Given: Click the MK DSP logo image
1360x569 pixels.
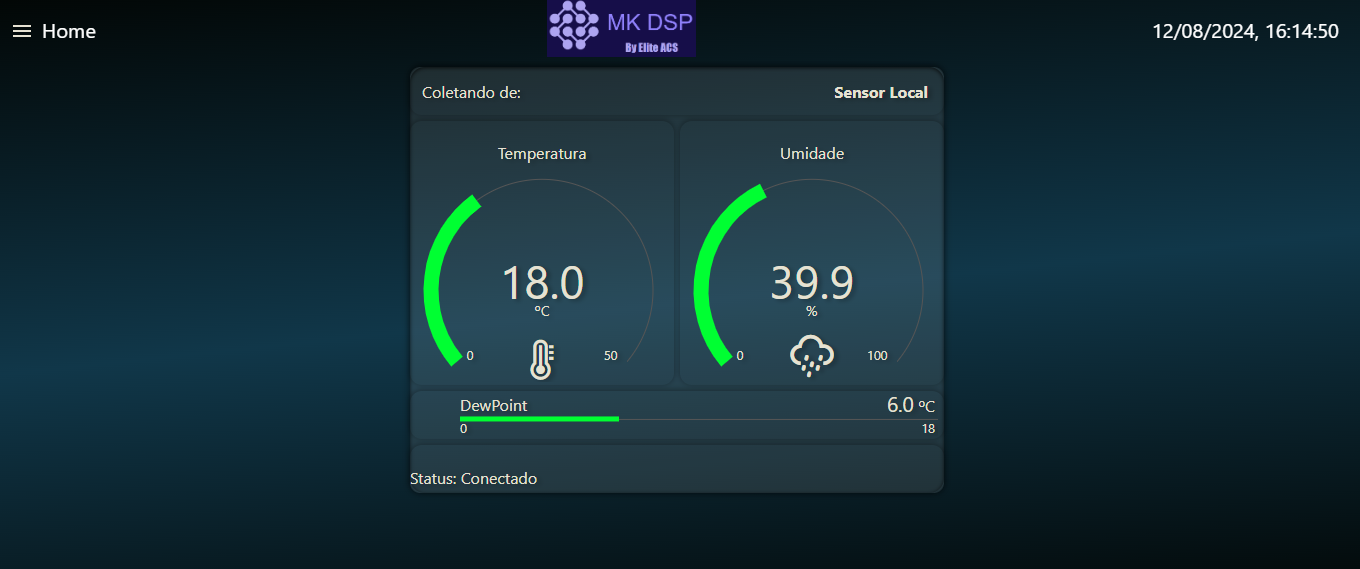Looking at the screenshot, I should coord(621,28).
